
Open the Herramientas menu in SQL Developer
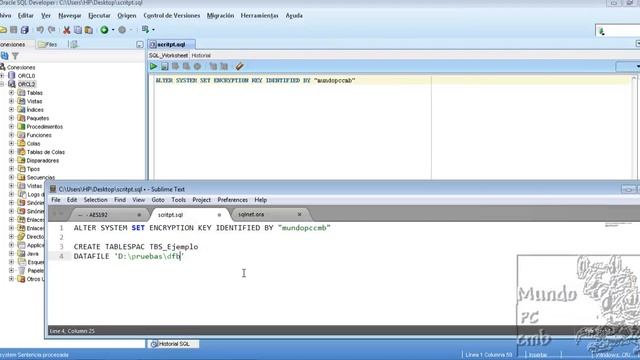[x=259, y=16]
